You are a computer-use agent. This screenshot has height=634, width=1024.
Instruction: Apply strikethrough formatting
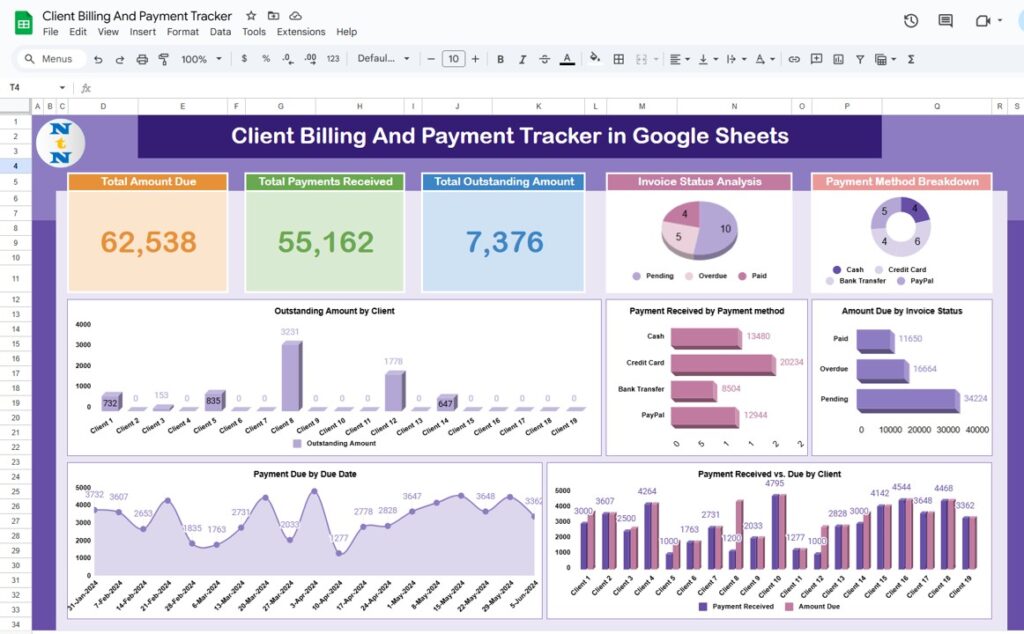[544, 59]
